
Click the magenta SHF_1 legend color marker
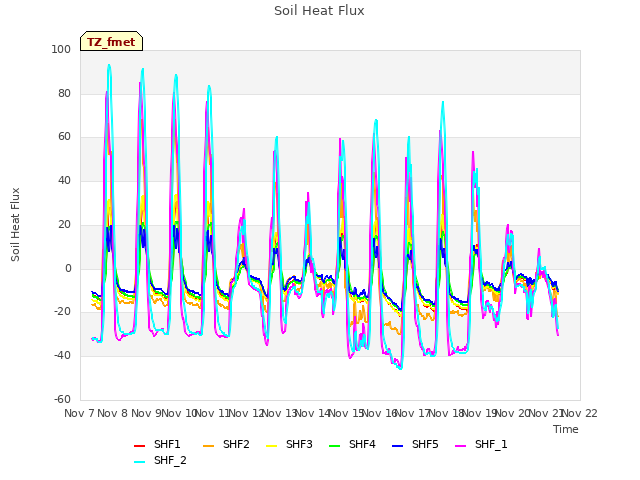point(460,445)
